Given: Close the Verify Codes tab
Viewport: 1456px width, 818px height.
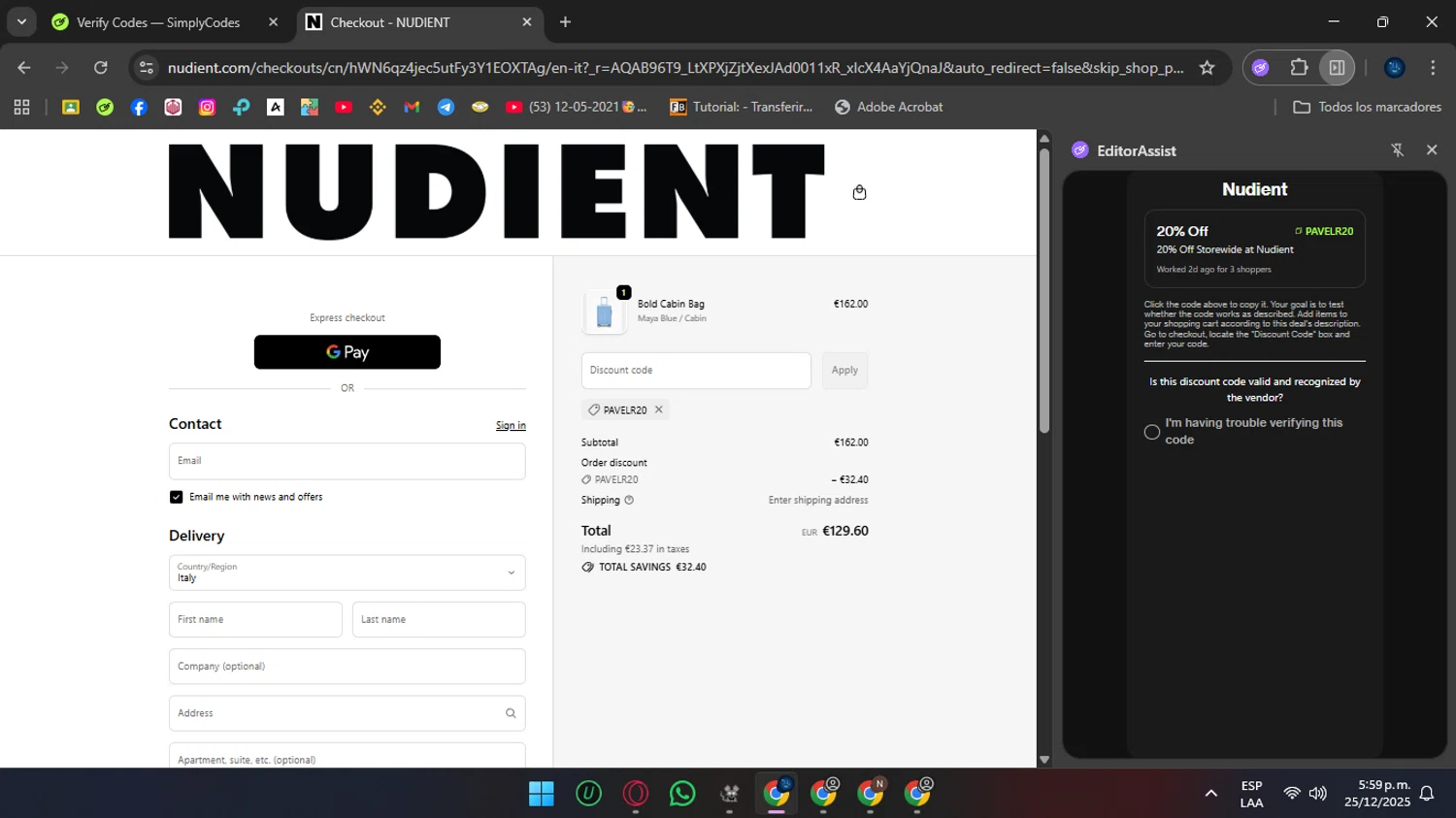Looking at the screenshot, I should coord(274,22).
